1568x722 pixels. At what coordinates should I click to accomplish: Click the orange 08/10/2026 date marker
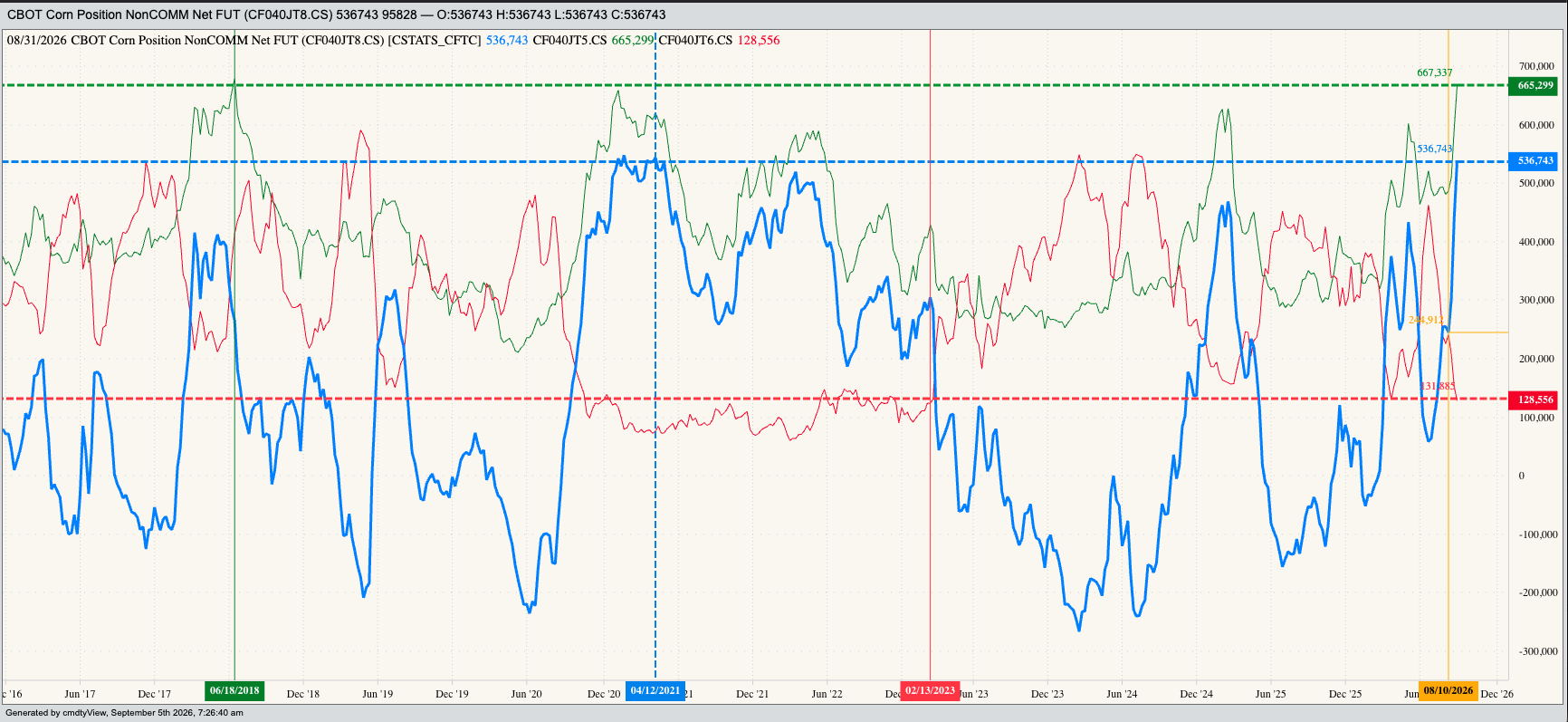[1448, 690]
